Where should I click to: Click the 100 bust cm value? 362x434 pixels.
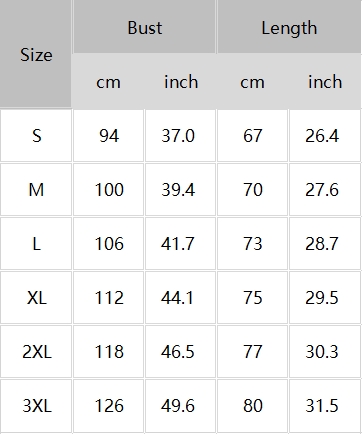109,190
